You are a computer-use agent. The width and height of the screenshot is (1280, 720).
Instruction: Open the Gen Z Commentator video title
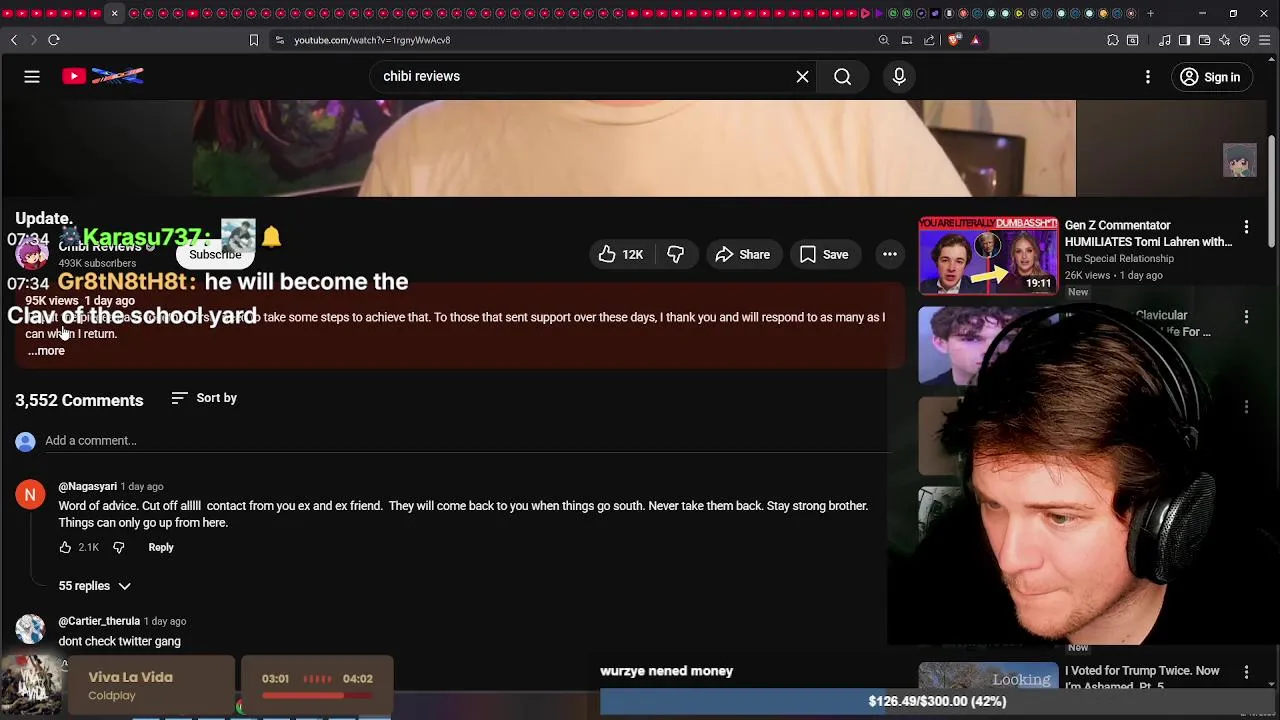point(1148,234)
